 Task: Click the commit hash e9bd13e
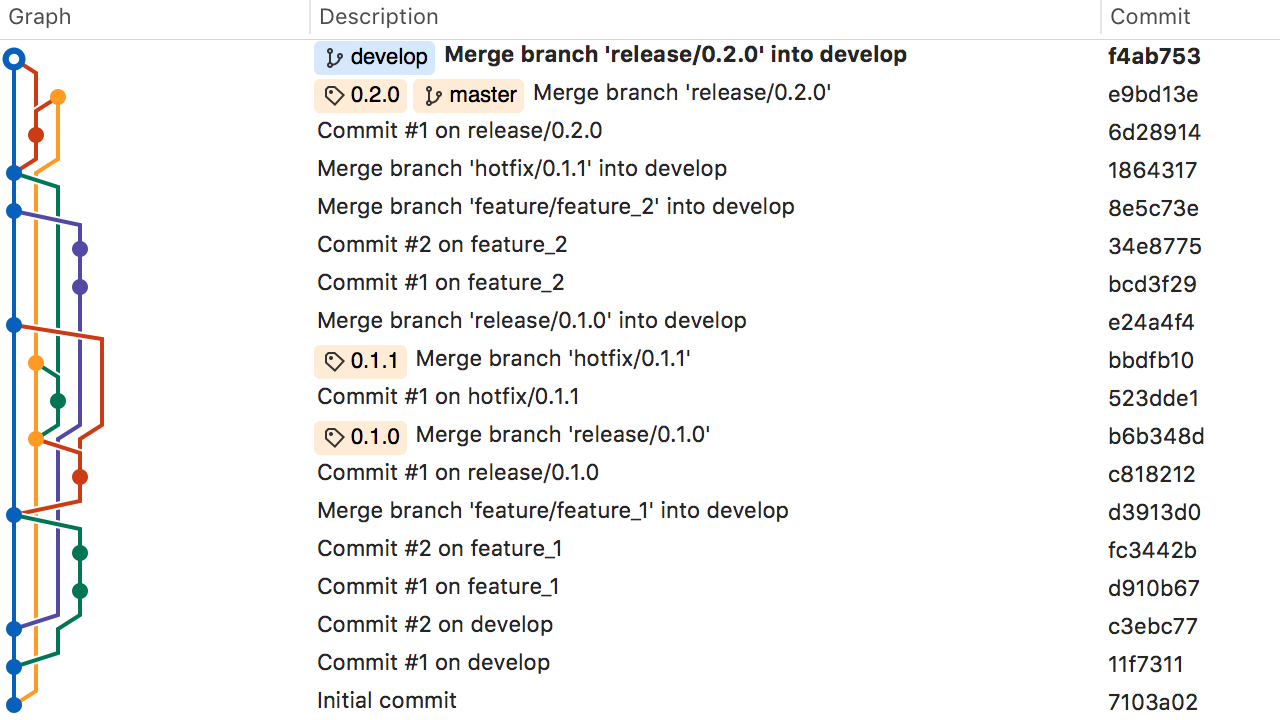pyautogui.click(x=1152, y=94)
